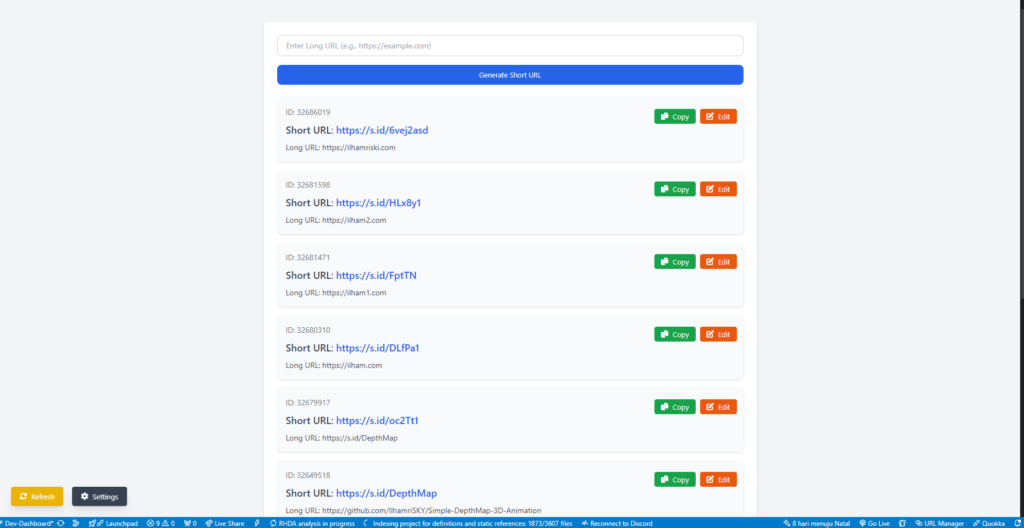This screenshot has width=1024, height=528.
Task: Open Settings using the dark button
Action: coord(99,497)
